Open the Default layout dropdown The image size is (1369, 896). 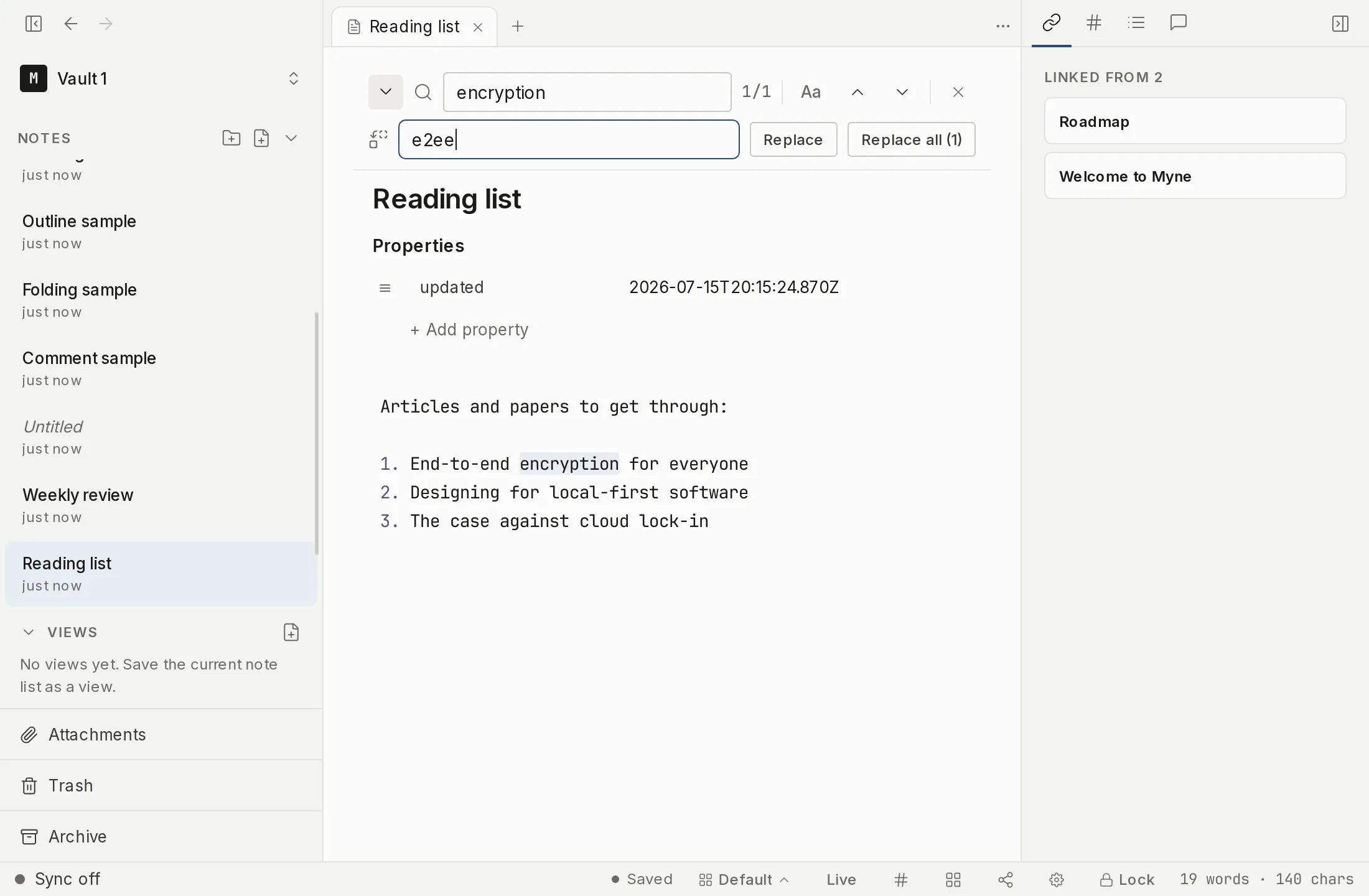pyautogui.click(x=744, y=880)
